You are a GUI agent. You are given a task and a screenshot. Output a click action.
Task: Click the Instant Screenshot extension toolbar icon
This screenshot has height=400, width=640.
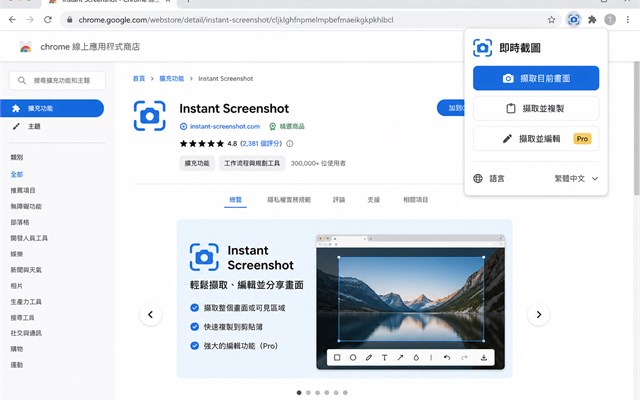point(573,20)
